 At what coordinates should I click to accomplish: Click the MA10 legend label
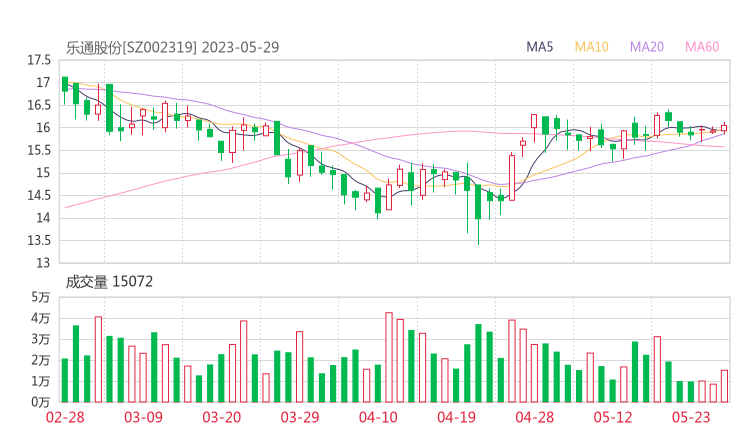pos(591,47)
